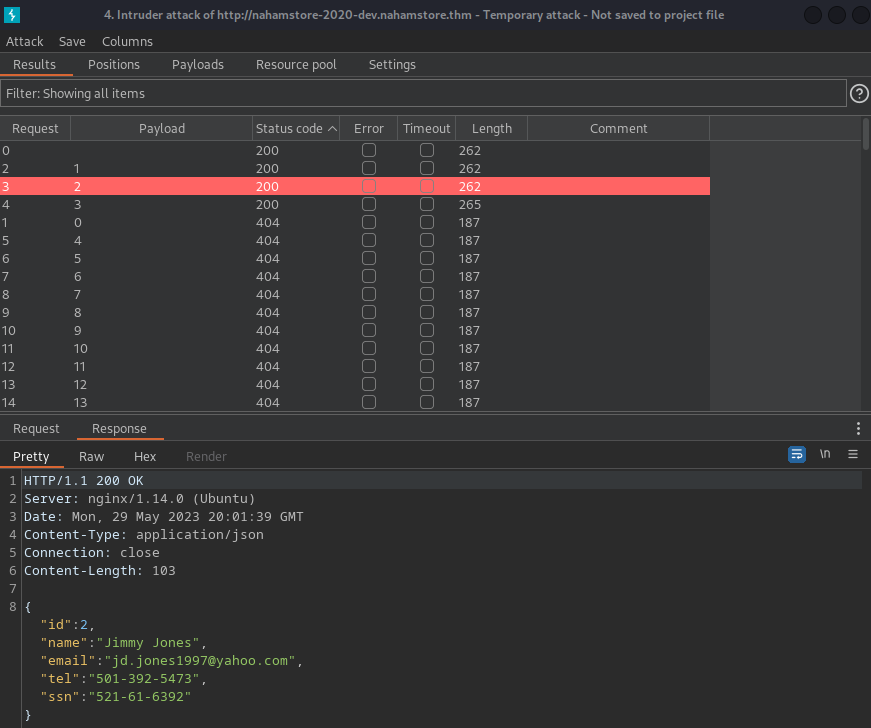This screenshot has width=871, height=728.
Task: Sort by the Status code column header
Action: coord(296,128)
